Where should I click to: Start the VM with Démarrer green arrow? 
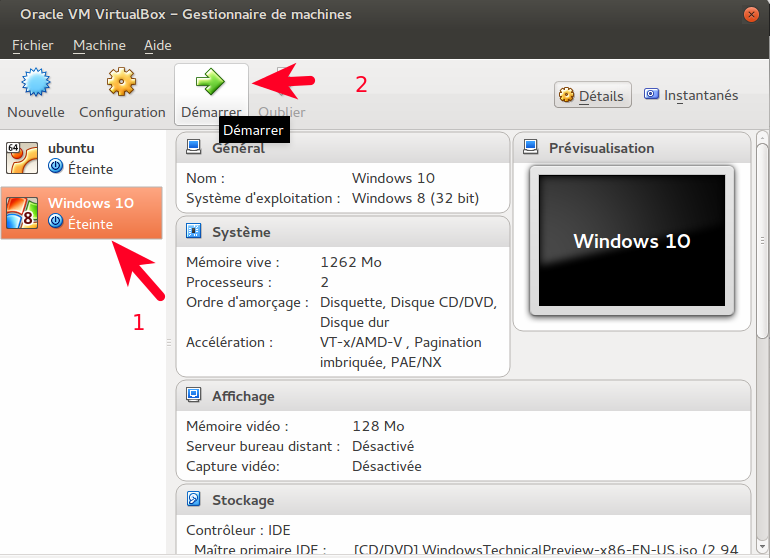pyautogui.click(x=210, y=82)
